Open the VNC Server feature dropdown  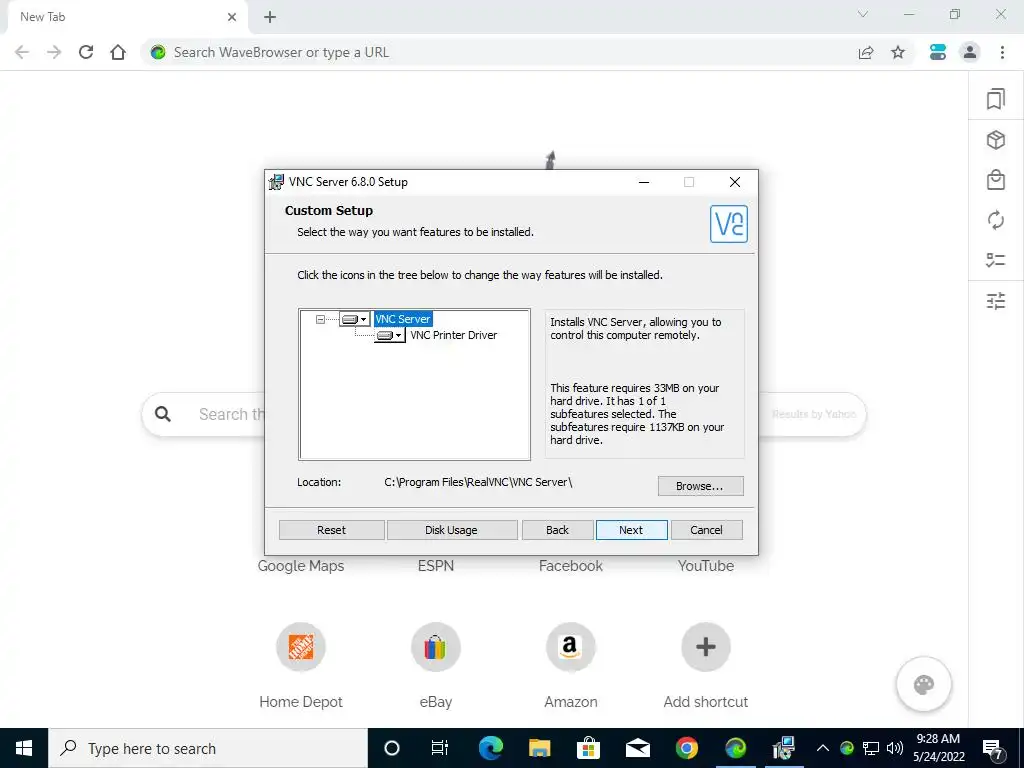[x=355, y=319]
